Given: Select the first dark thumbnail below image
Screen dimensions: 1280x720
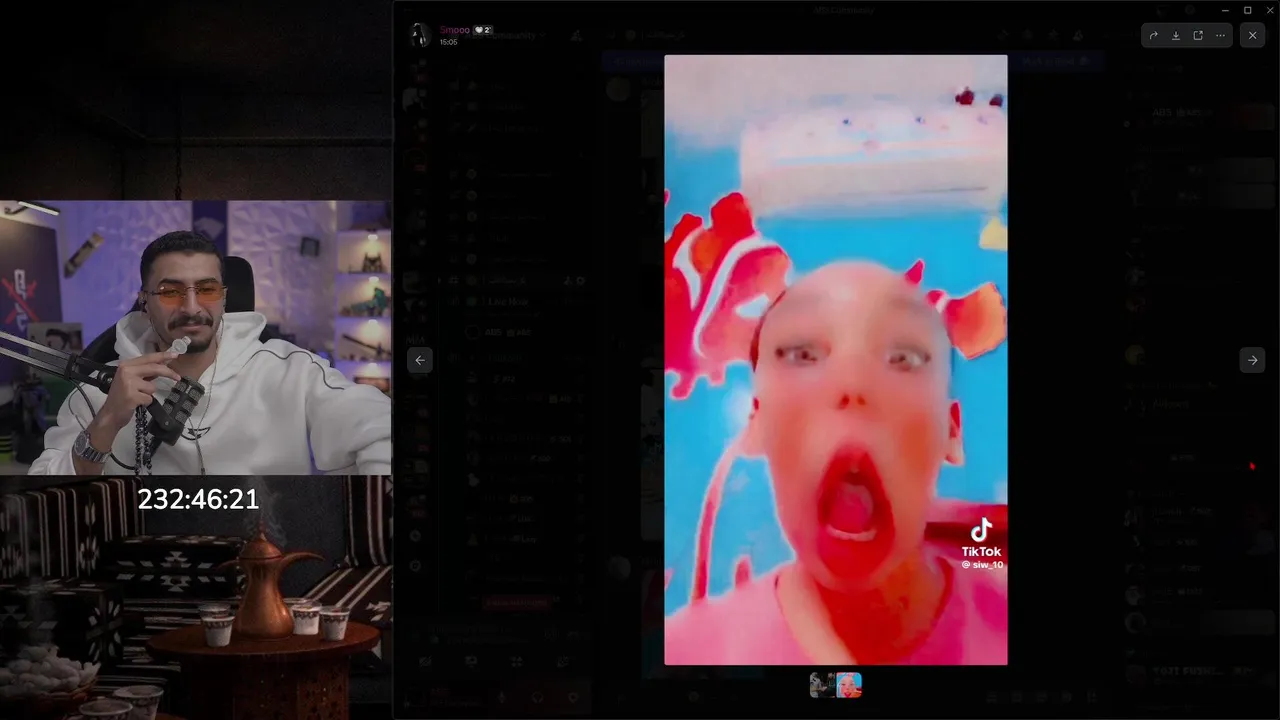Looking at the screenshot, I should pyautogui.click(x=822, y=685).
